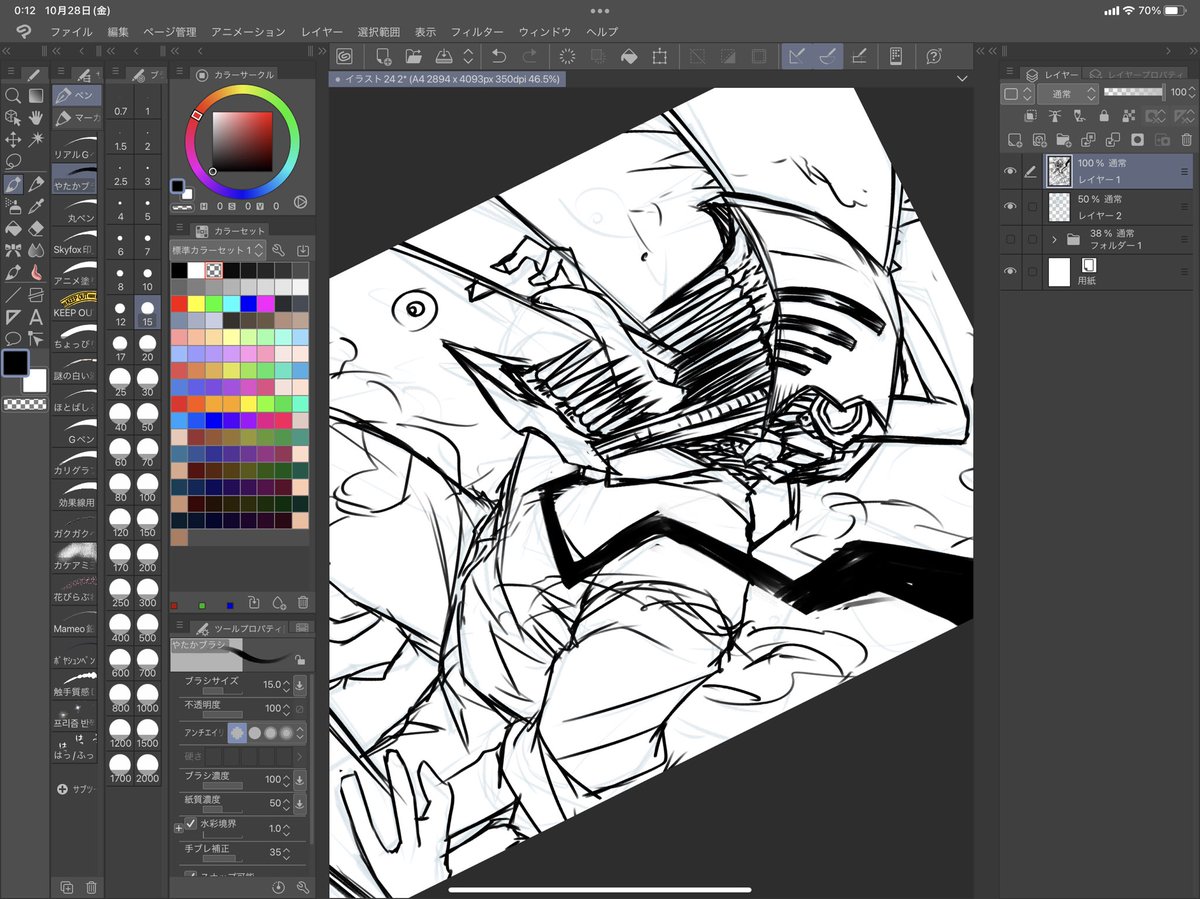Expand the 水彩境界 plus expander
Image resolution: width=1200 pixels, height=899 pixels.
(178, 828)
